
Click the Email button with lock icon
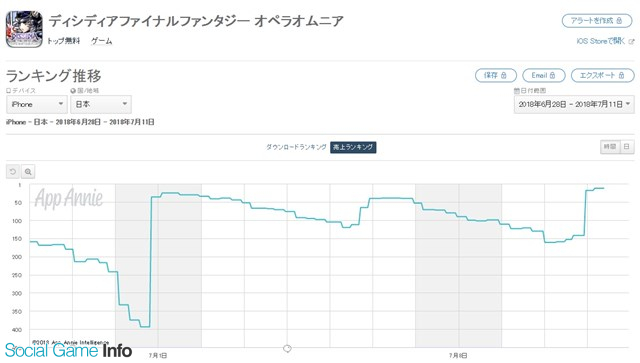[544, 75]
